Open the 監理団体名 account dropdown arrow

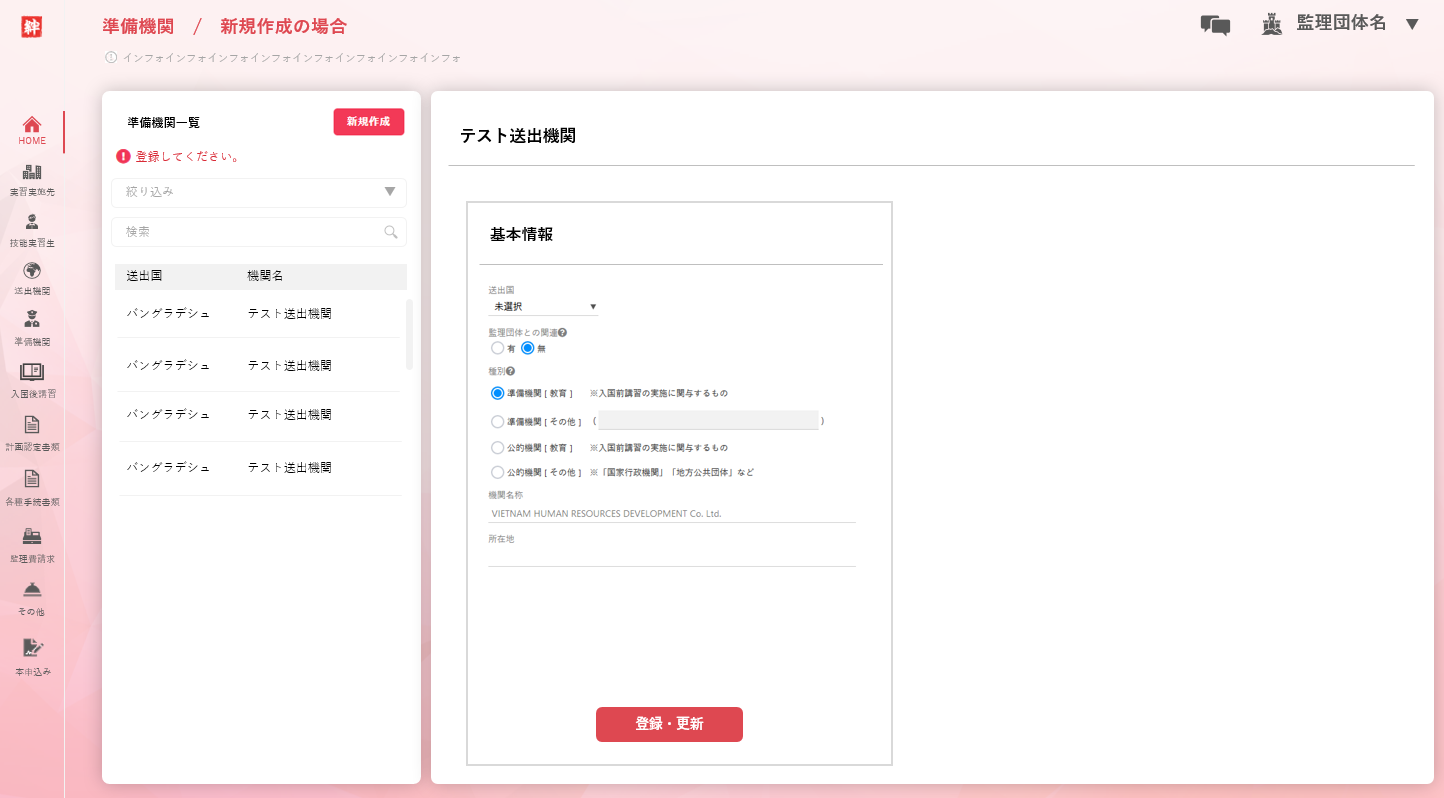(1412, 25)
